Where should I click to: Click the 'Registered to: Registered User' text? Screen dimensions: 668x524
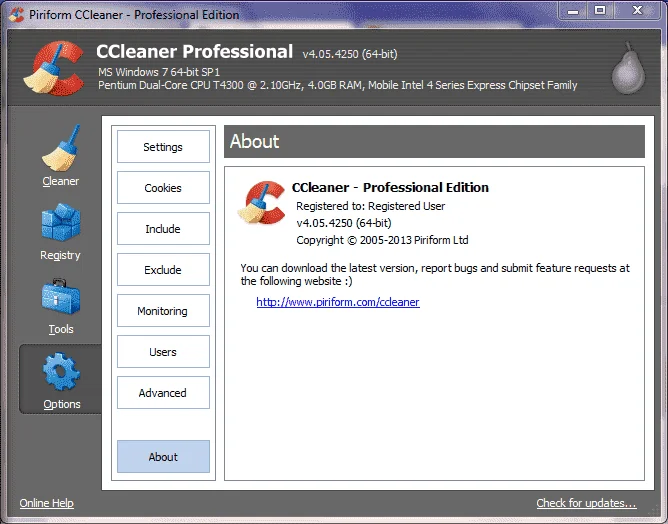point(370,206)
